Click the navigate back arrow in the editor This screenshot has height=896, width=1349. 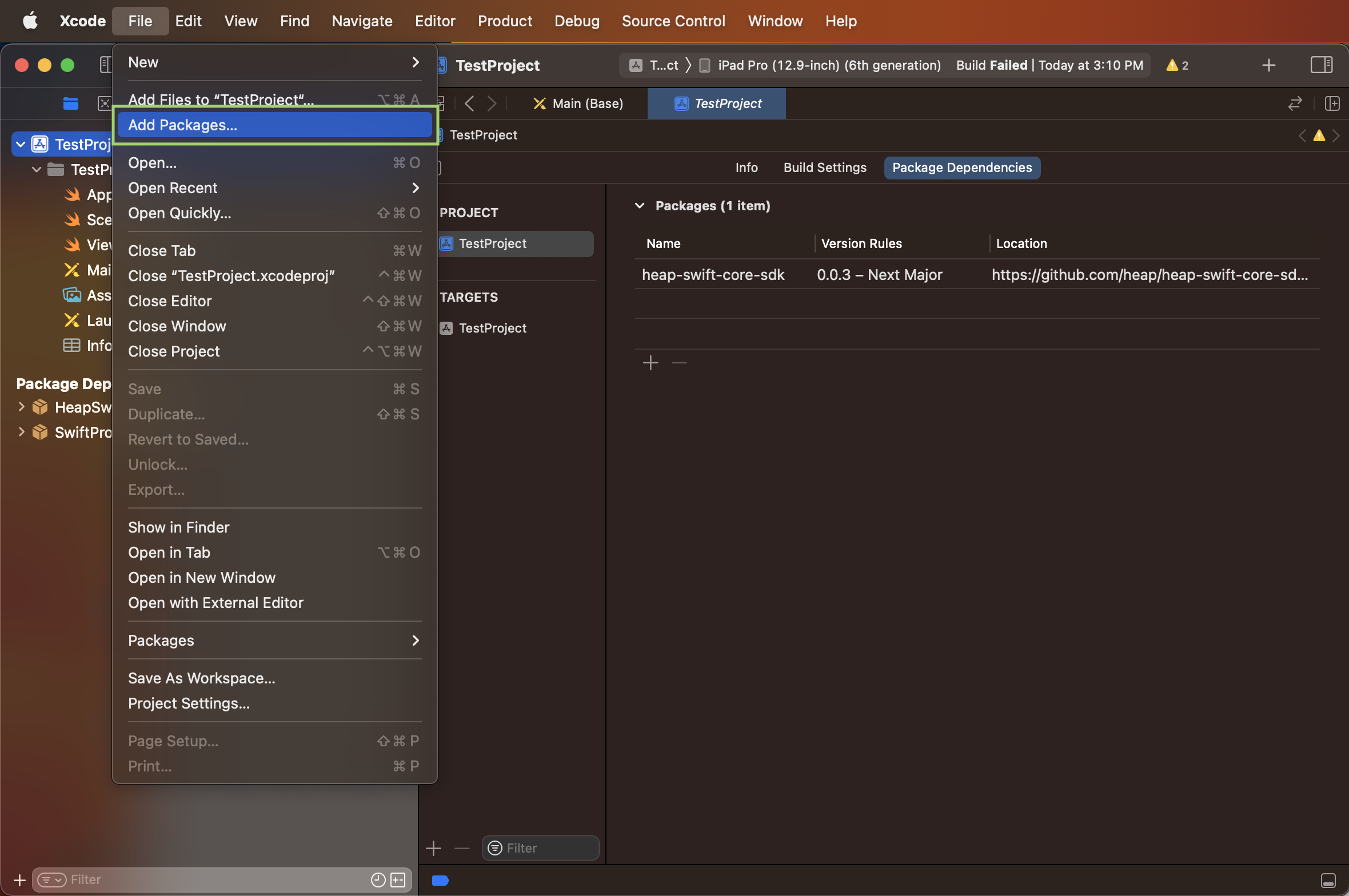469,103
